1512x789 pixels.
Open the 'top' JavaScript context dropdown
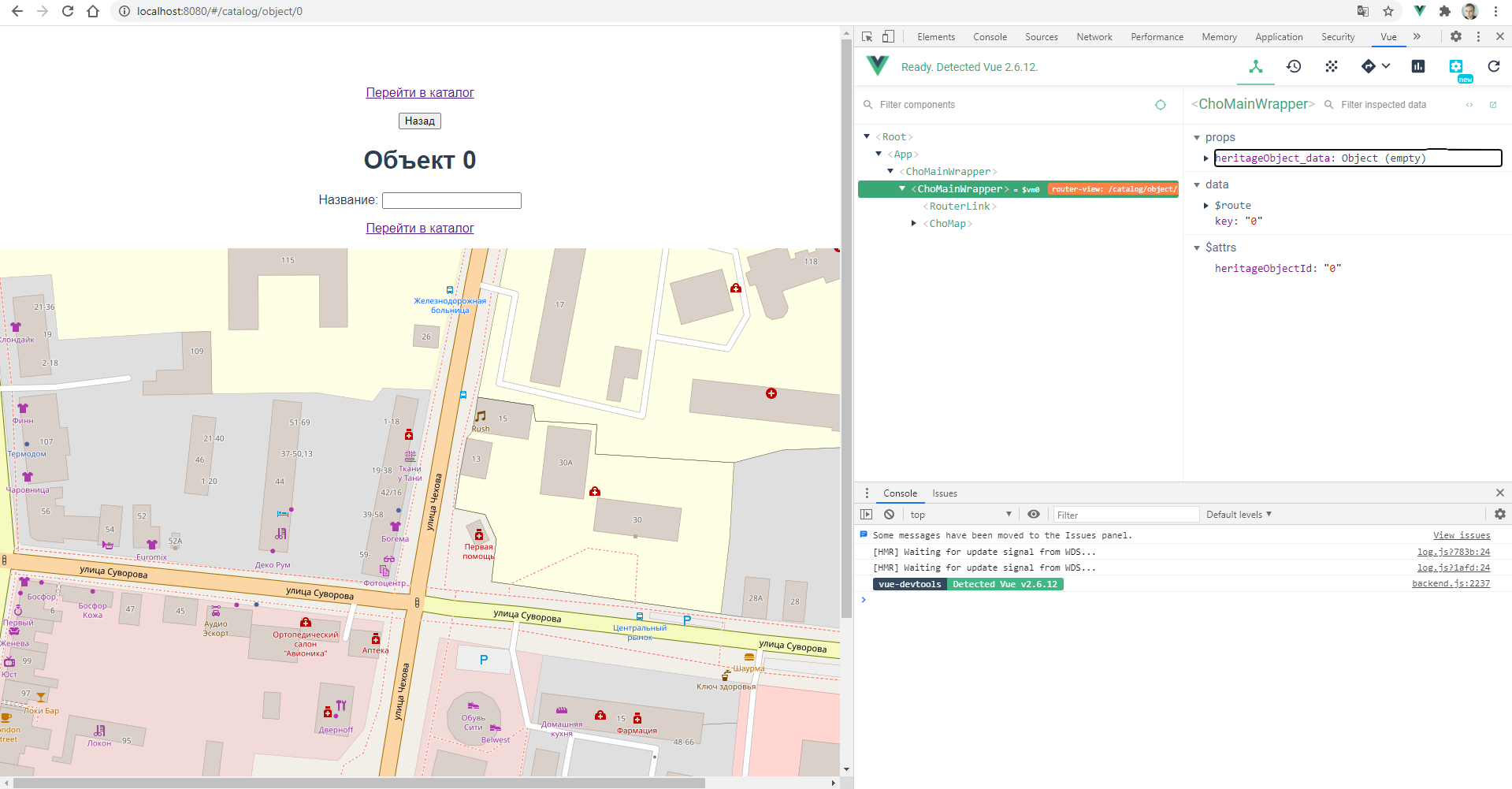pyautogui.click(x=960, y=515)
